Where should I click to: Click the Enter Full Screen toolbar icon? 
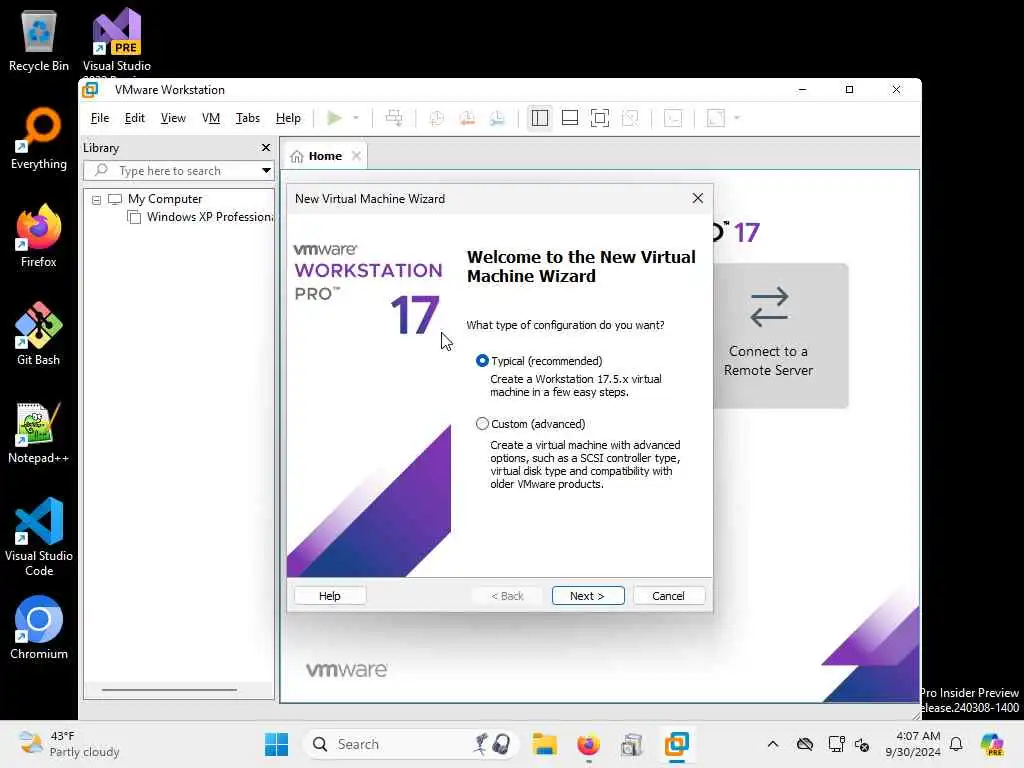600,118
